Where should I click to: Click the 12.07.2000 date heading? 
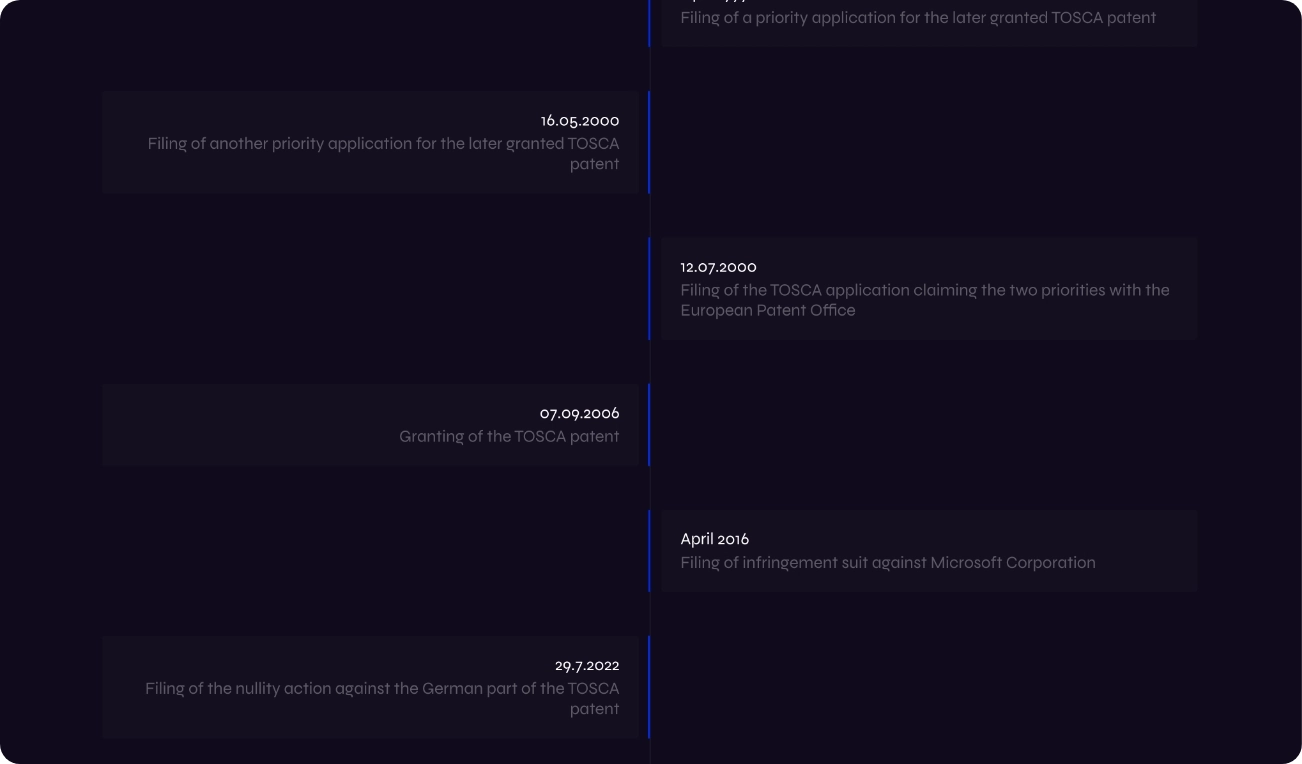(x=718, y=267)
